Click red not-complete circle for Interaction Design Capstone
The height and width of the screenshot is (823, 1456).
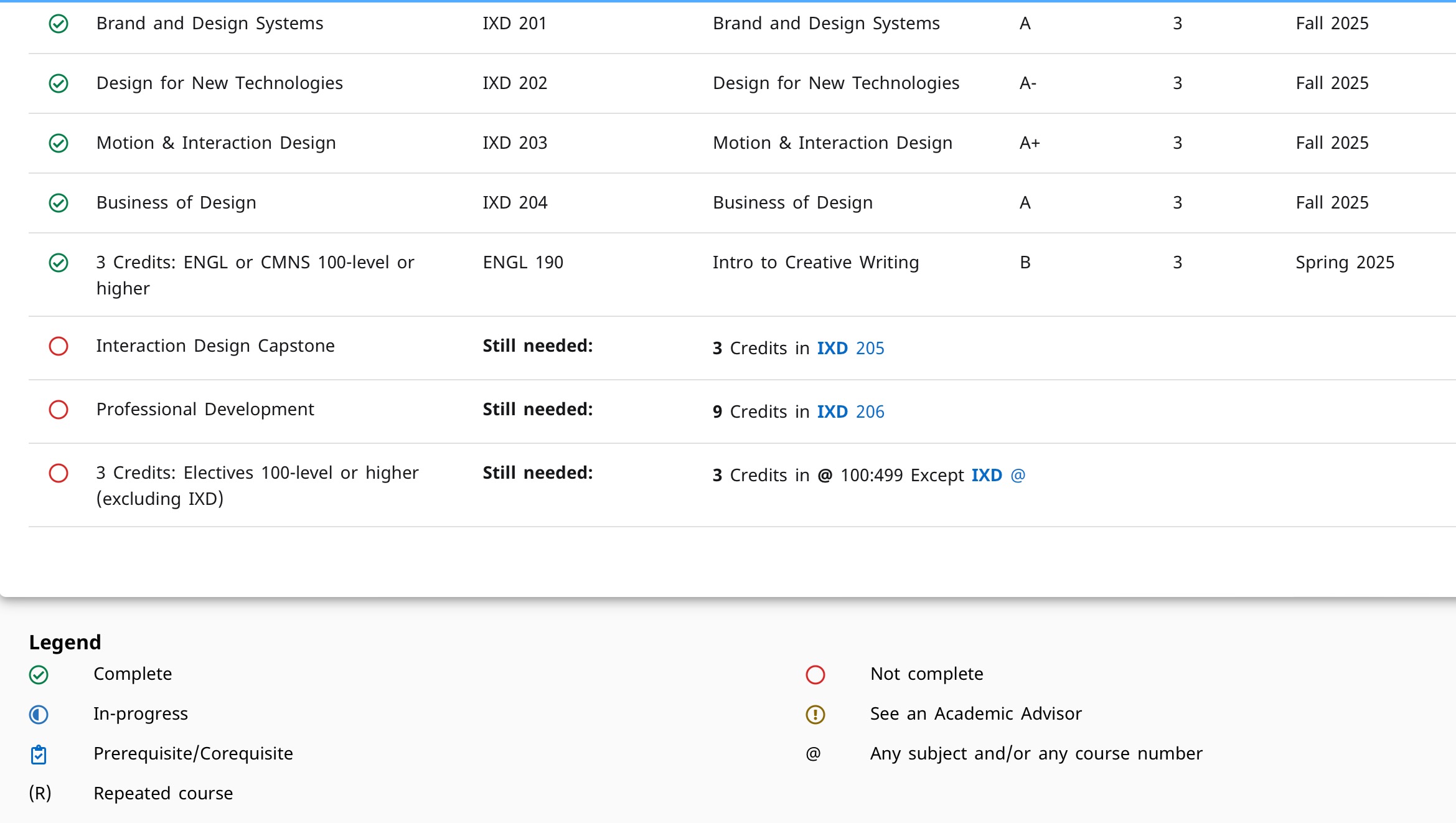[59, 346]
